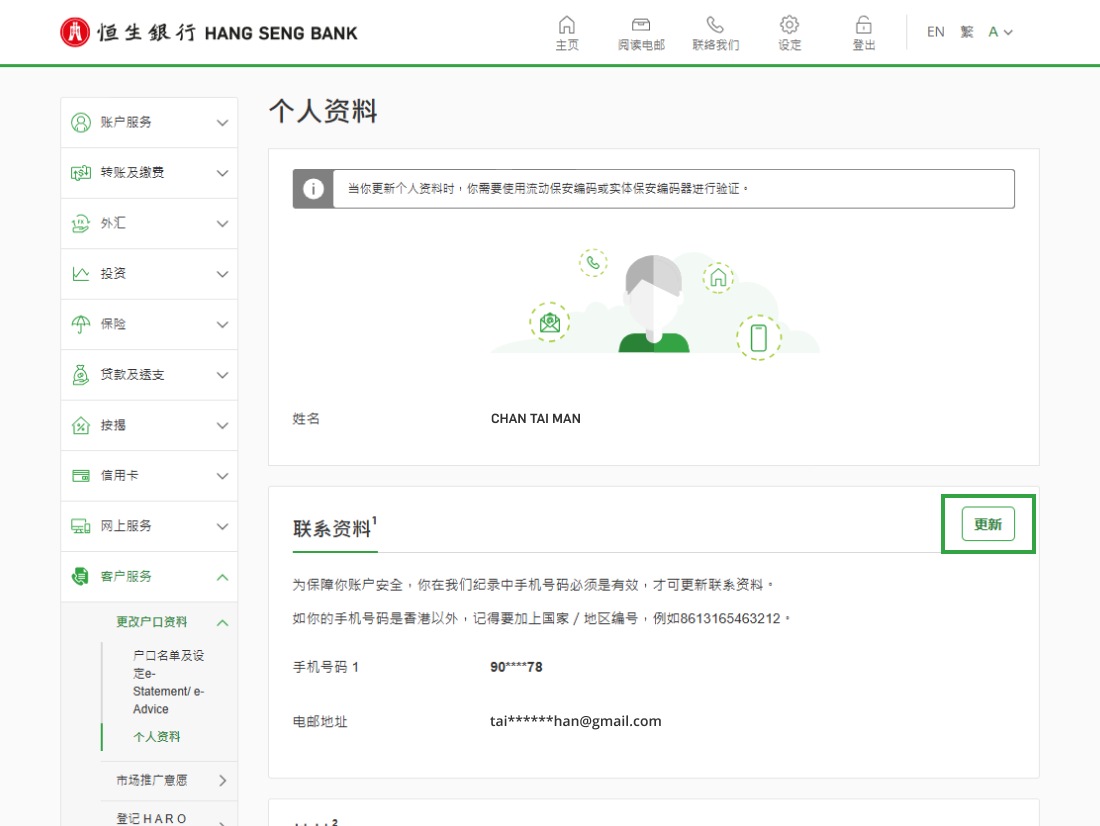
Task: Open the font size 'A' dropdown
Action: [x=1000, y=32]
